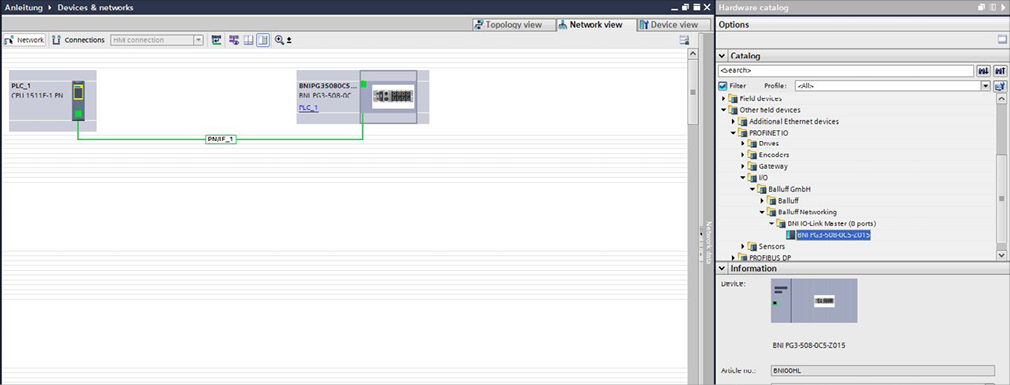Open the HMI connection type dropdown
This screenshot has height=385, width=1010.
198,40
